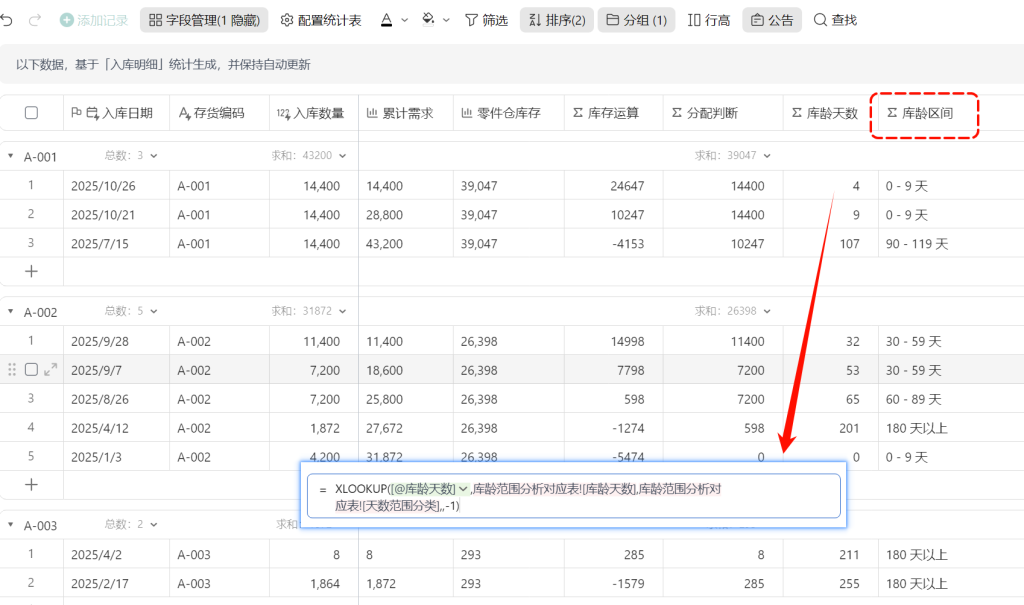The image size is (1024, 605).
Task: Open 排序(2) sort settings
Action: coord(556,20)
